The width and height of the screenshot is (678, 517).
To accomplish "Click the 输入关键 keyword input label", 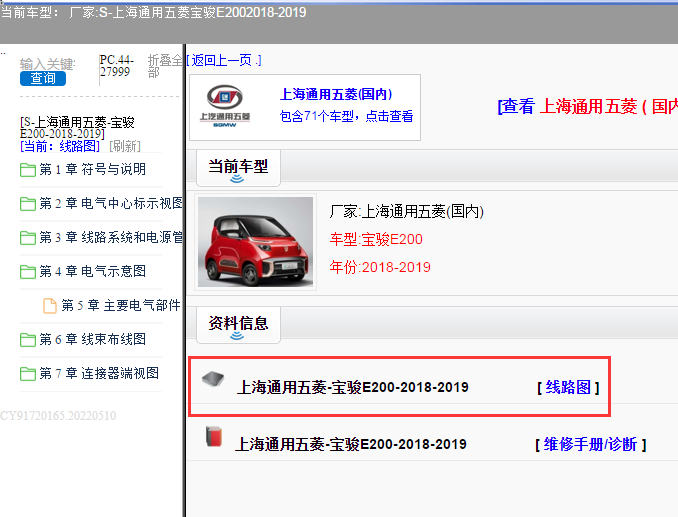I will (48, 64).
